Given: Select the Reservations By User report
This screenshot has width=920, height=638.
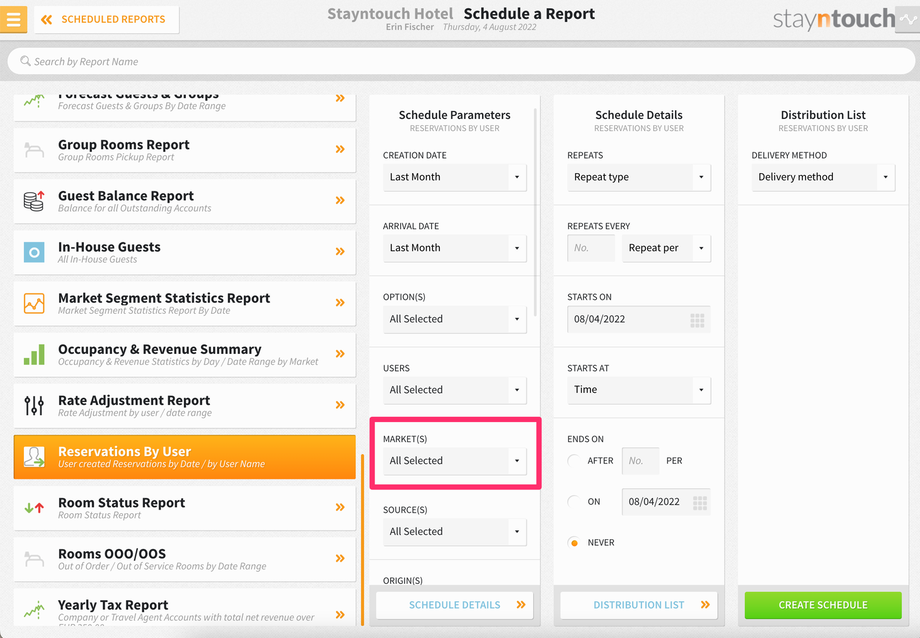Looking at the screenshot, I should click(x=184, y=457).
